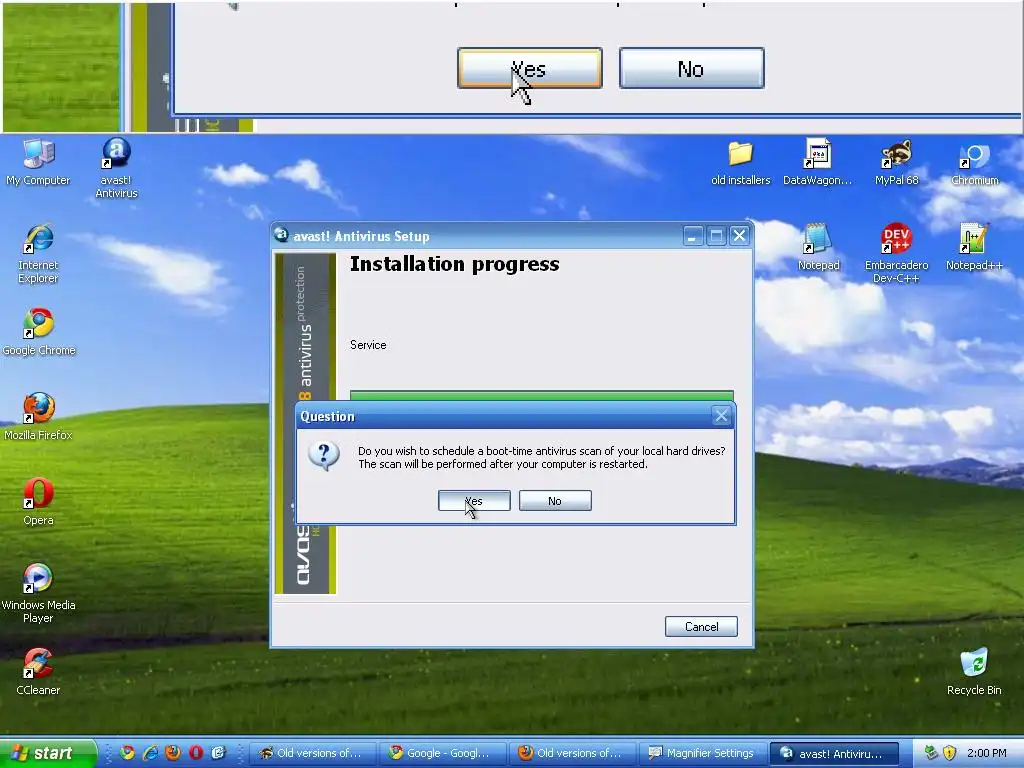1024x768 pixels.
Task: Click Internet Explorer icon in Quick Launch
Action: (x=150, y=753)
